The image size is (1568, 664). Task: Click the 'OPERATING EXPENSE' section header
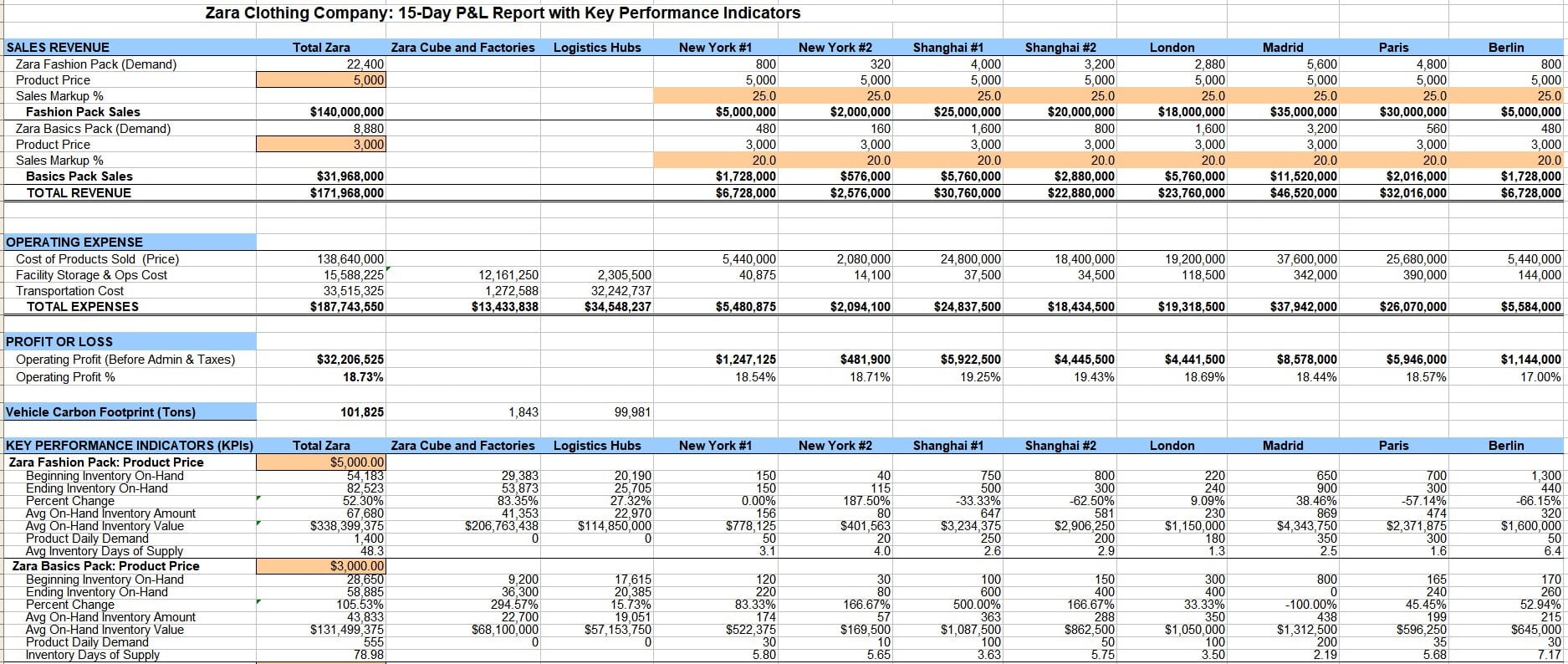[130, 242]
